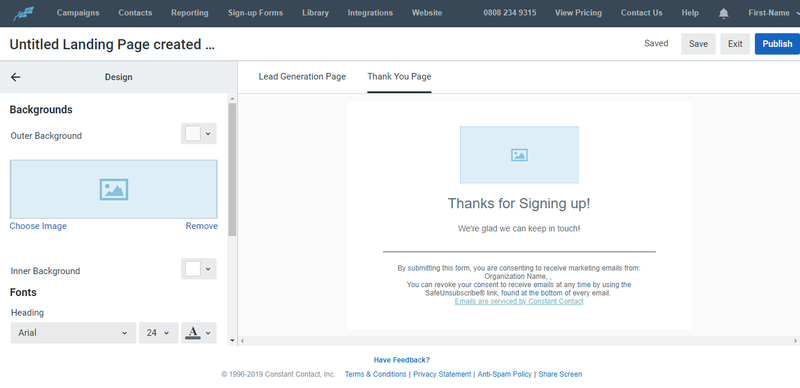Remove the outer background image
The height and width of the screenshot is (388, 800).
[202, 226]
